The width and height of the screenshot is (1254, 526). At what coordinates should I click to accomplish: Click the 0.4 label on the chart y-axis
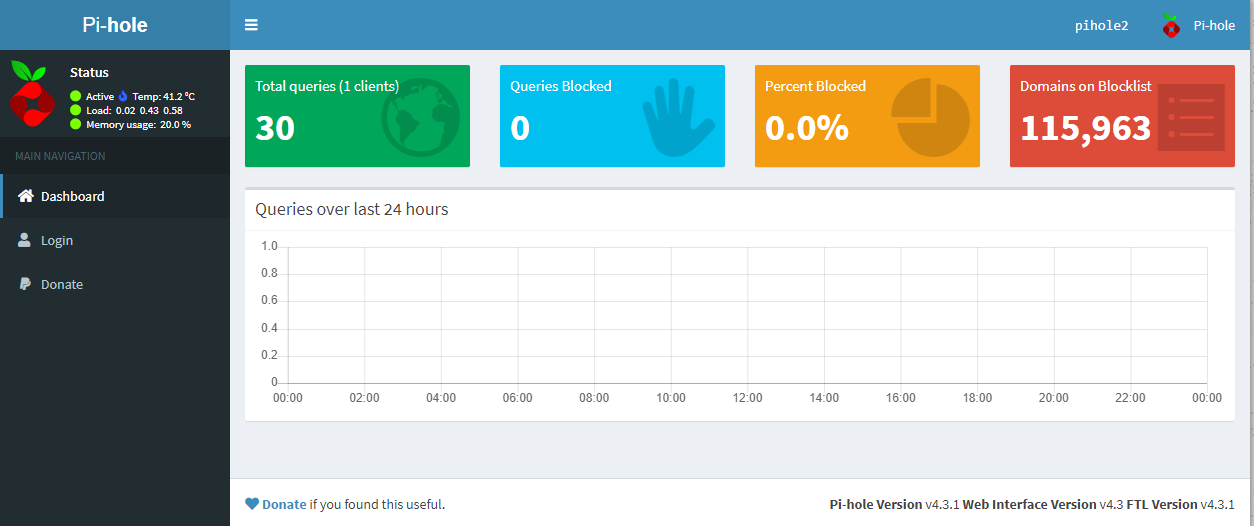point(269,328)
